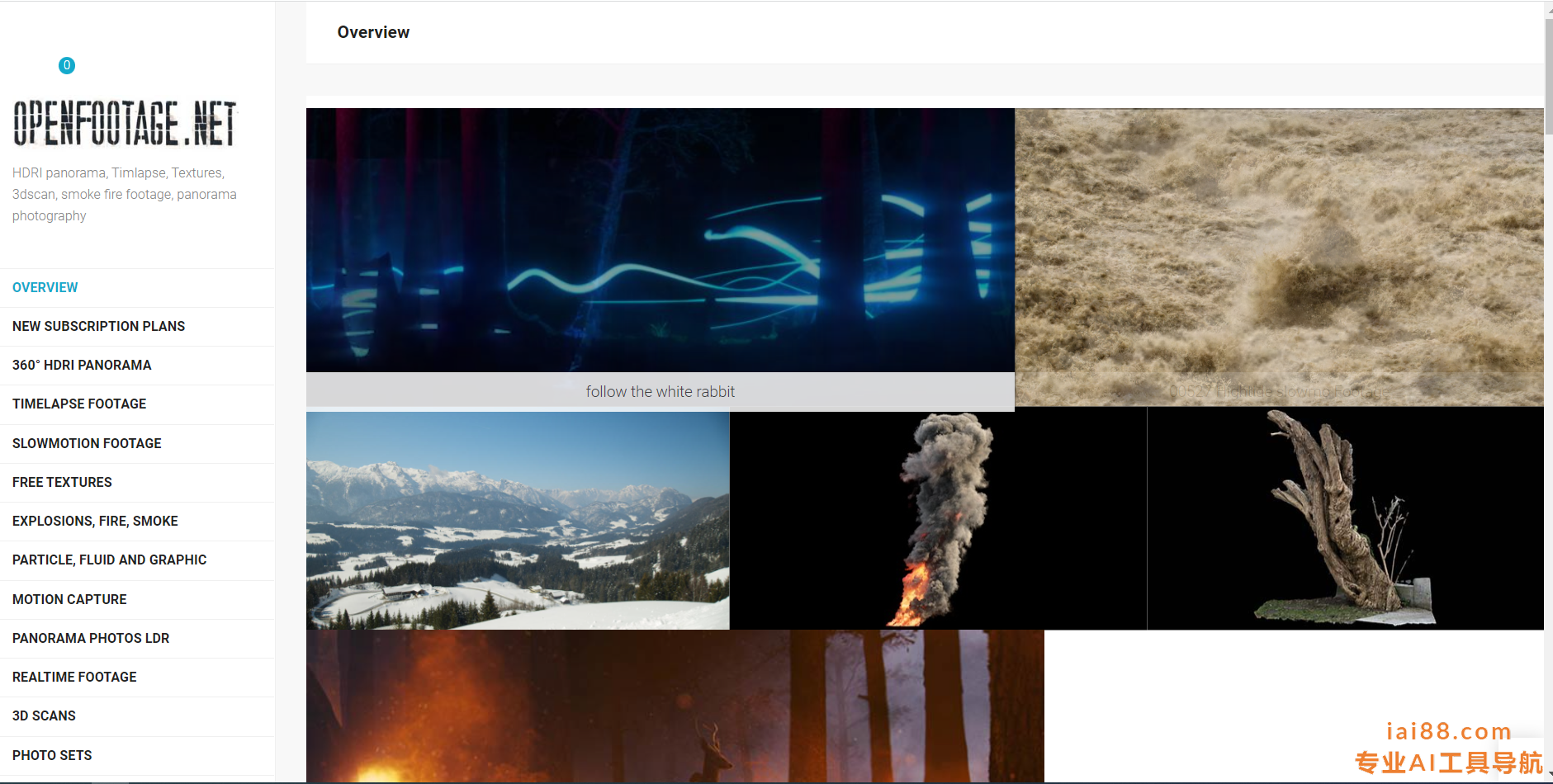Screen dimensions: 1553x784
Task: Open the smoke column with fire thumbnail
Action: (938, 519)
